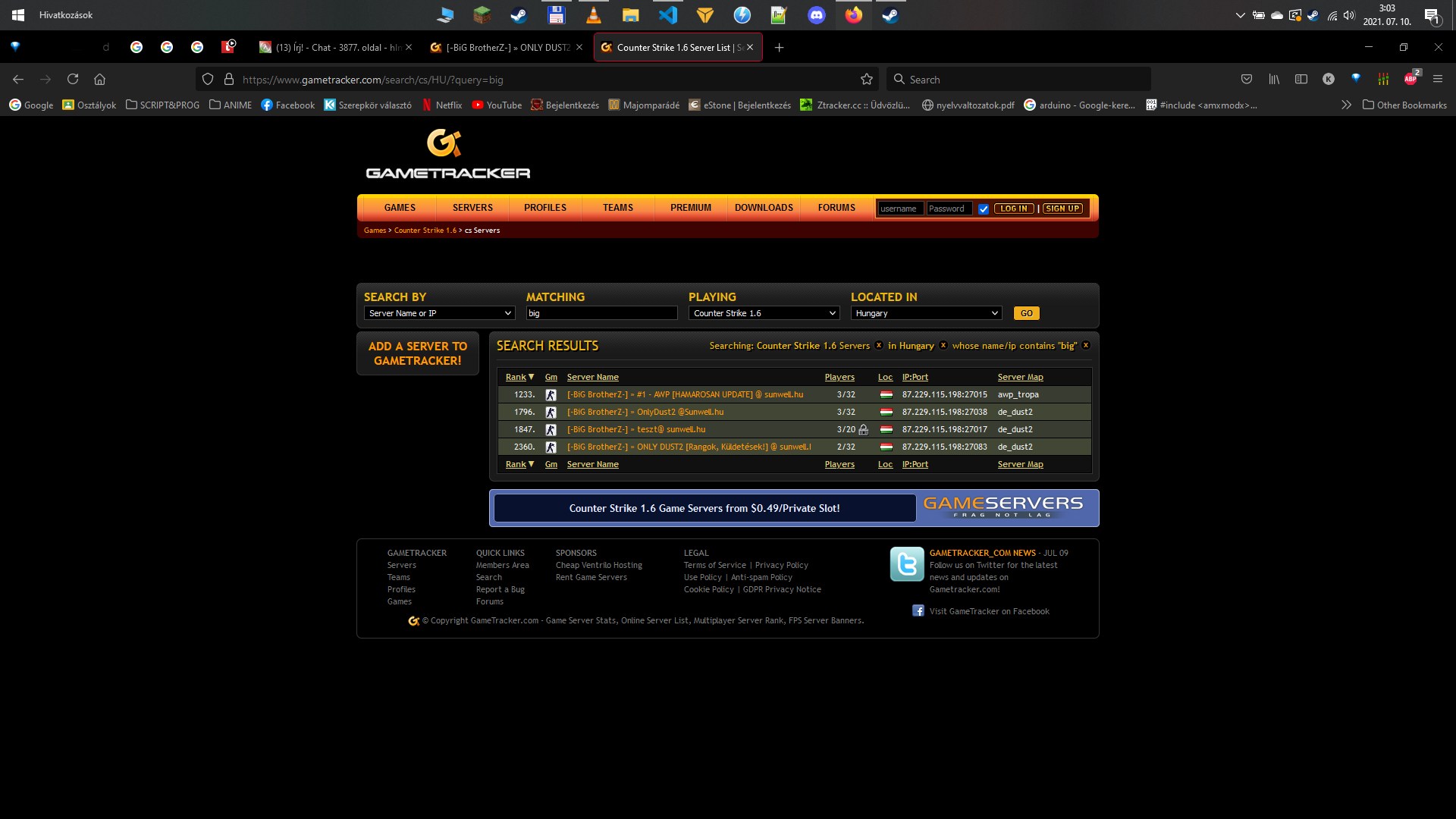Show hidden system tray icons
1456x819 pixels.
[1241, 15]
